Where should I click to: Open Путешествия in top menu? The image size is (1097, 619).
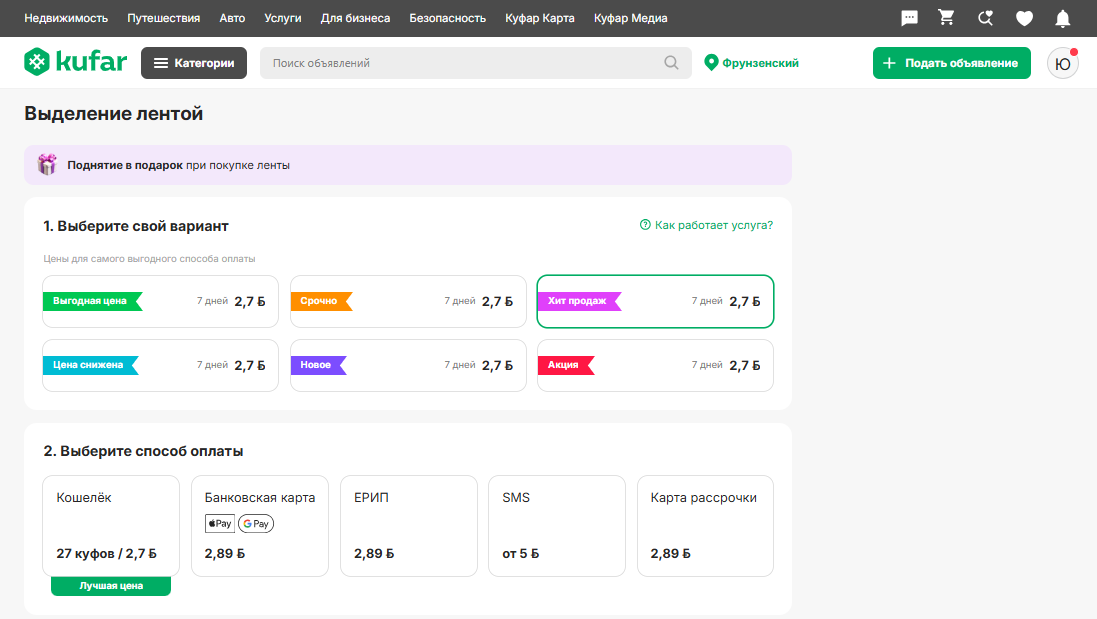click(x=164, y=18)
